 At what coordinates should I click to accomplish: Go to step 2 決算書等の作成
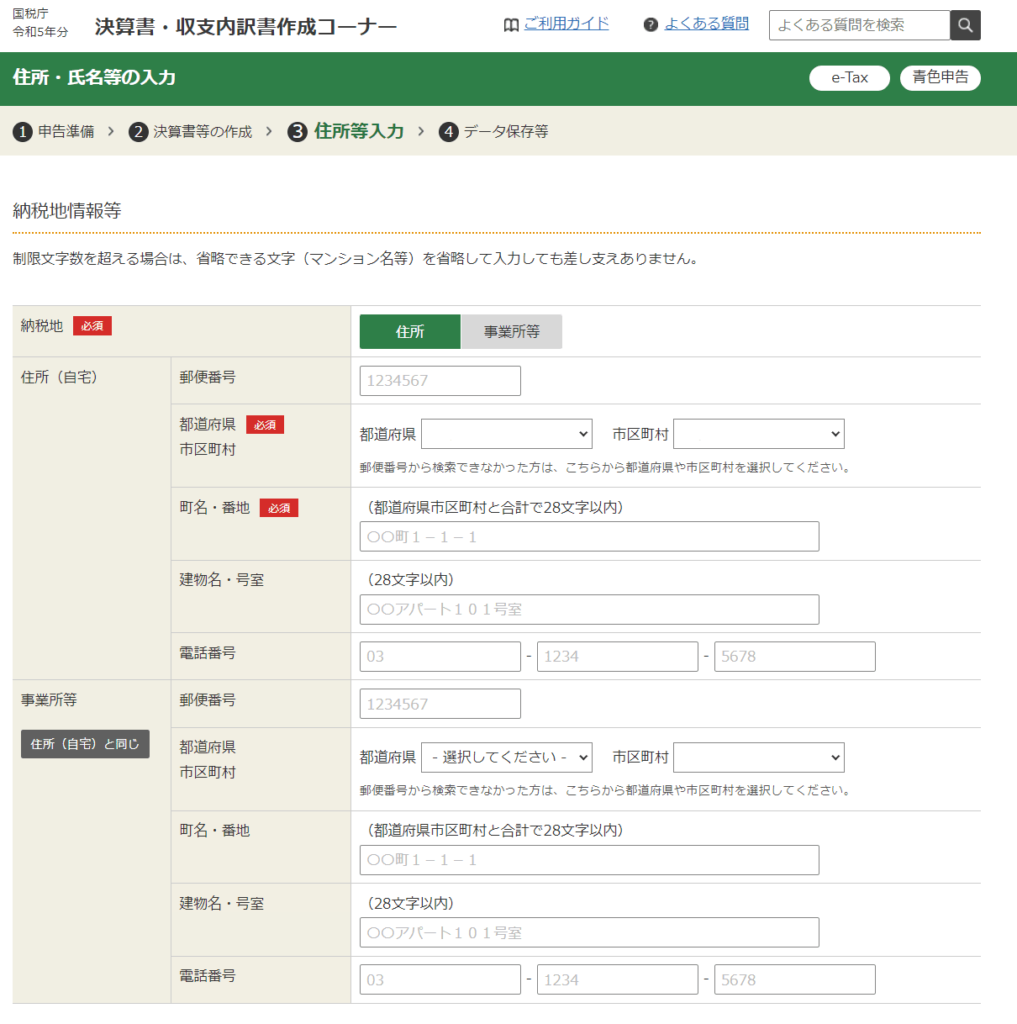click(x=190, y=132)
